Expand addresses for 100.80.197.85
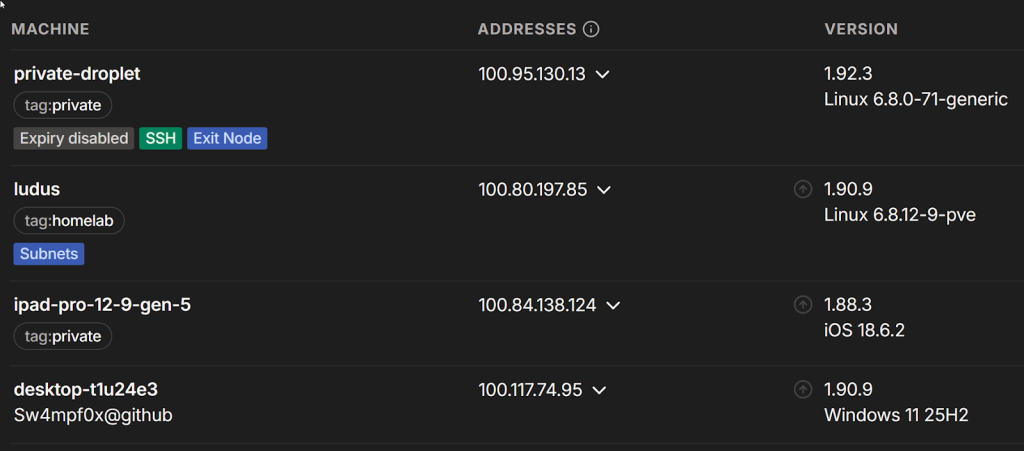 coord(604,189)
